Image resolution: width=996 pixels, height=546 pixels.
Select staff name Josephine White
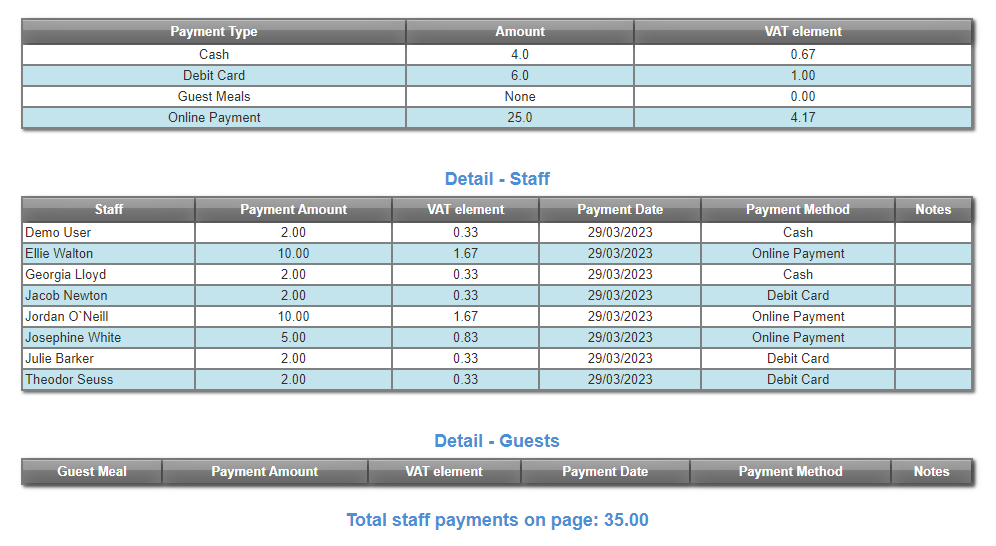tap(73, 337)
